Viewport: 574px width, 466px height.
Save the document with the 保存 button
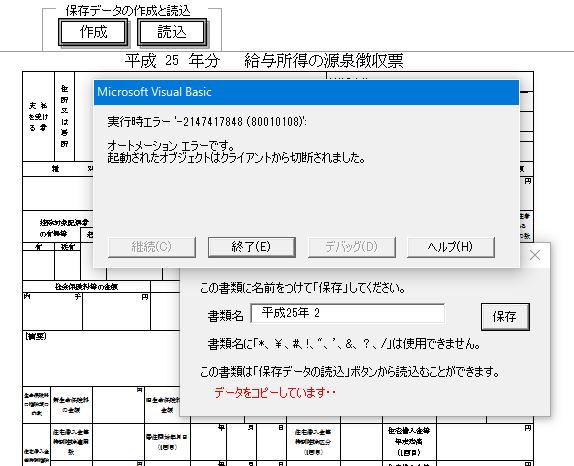pyautogui.click(x=505, y=317)
